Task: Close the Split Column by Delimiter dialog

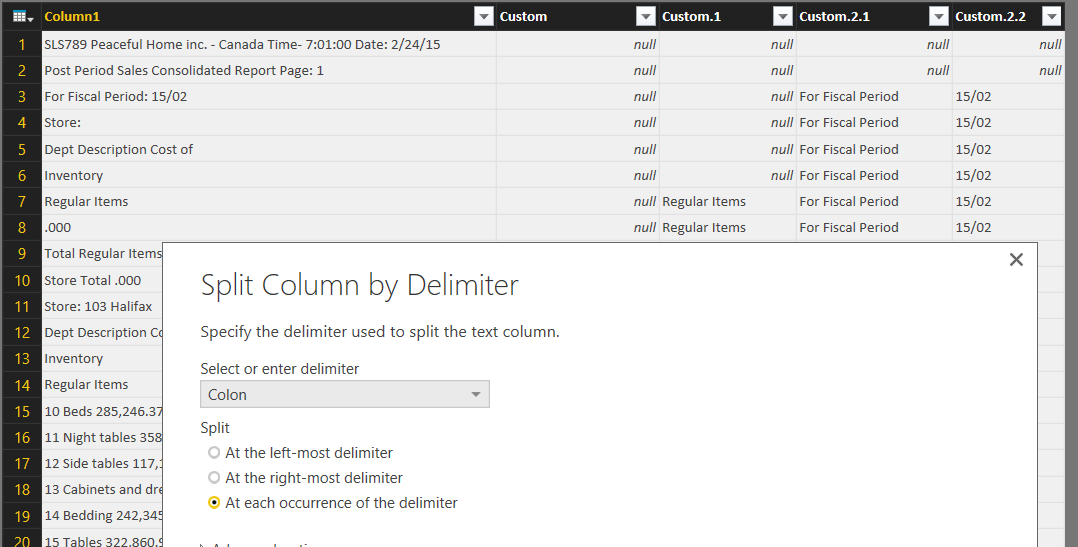Action: tap(1016, 260)
